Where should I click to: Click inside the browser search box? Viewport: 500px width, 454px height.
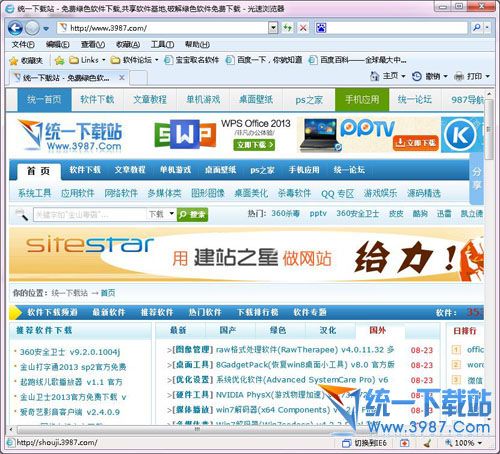point(397,28)
